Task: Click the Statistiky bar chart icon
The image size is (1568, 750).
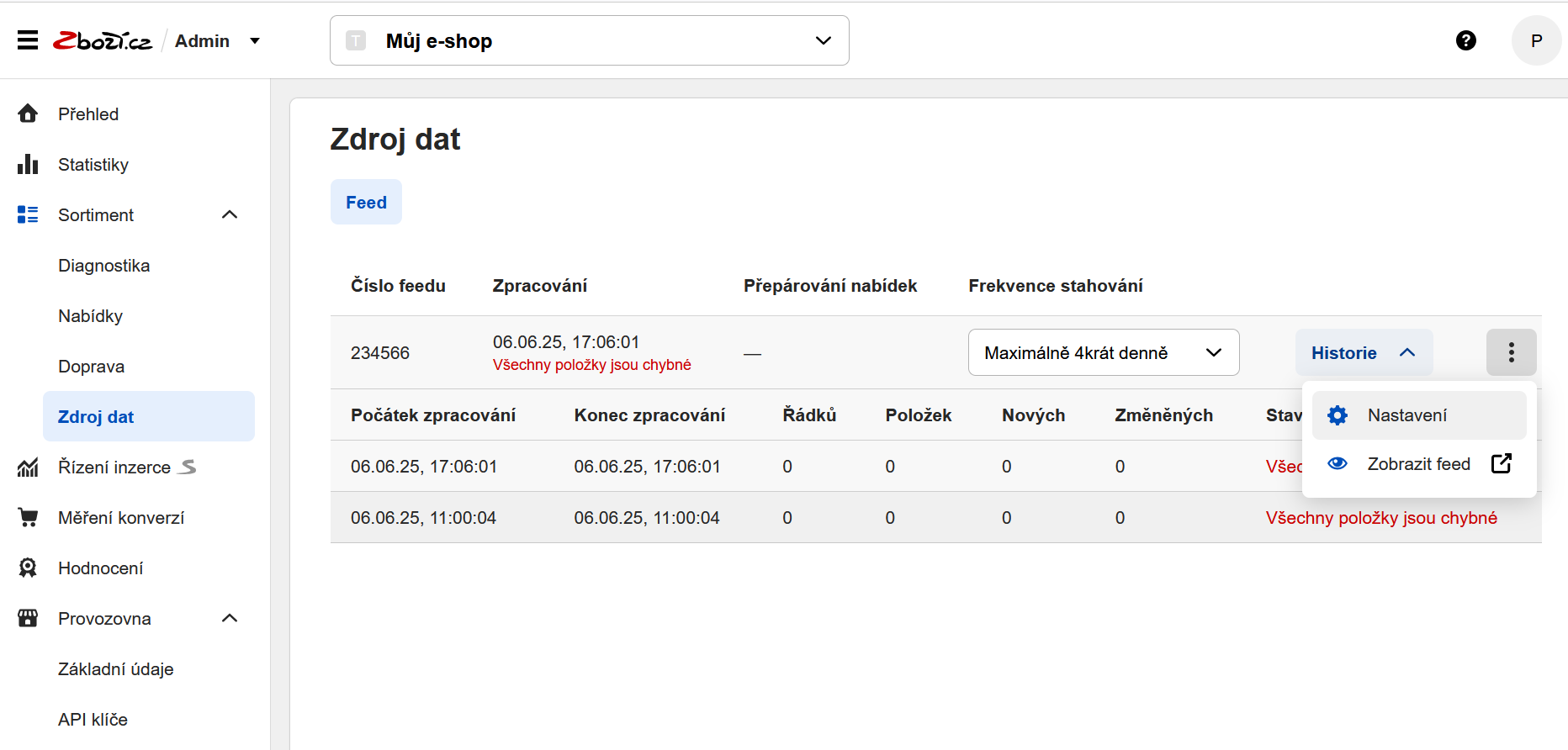Action: coord(28,164)
